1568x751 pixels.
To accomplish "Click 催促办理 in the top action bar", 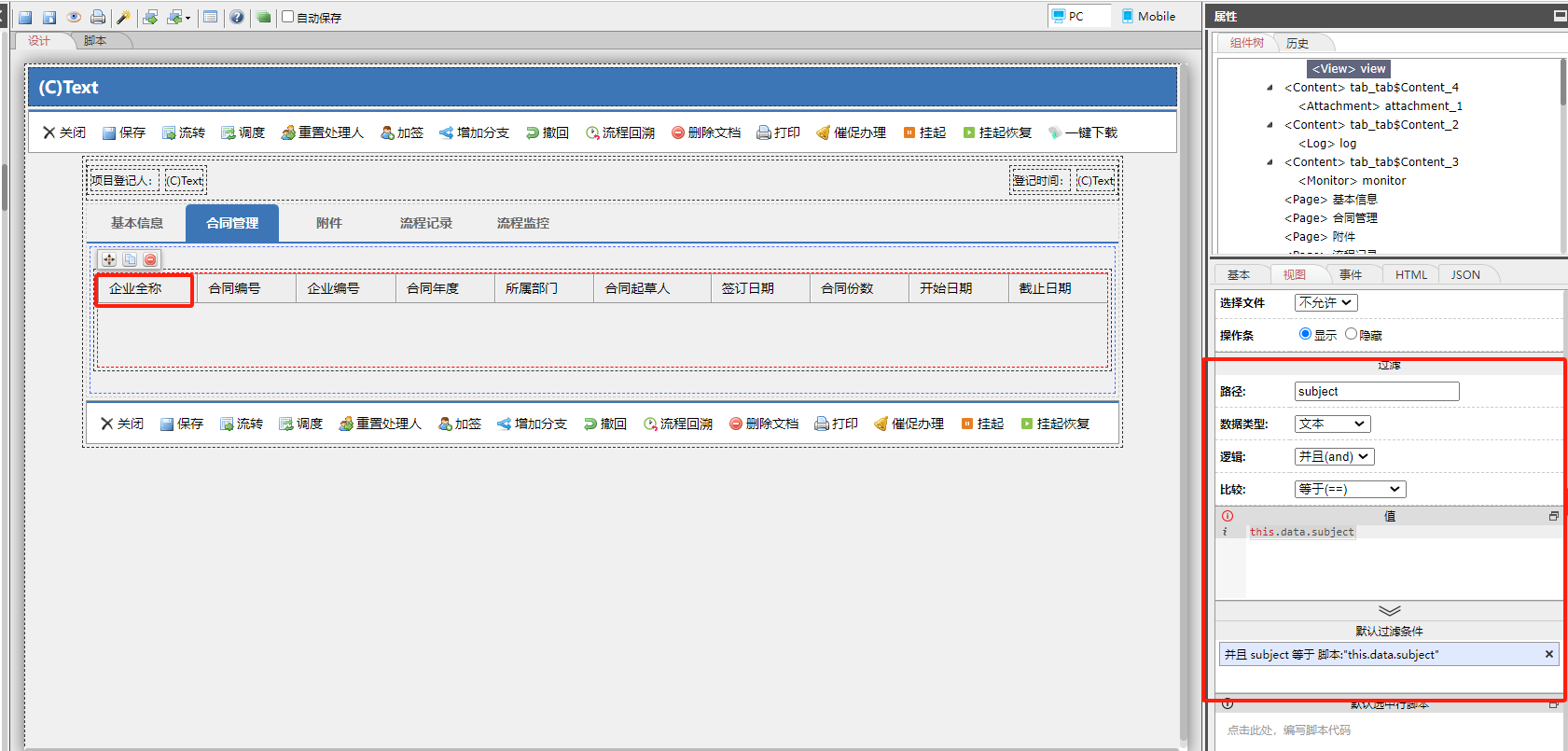I will coord(851,132).
